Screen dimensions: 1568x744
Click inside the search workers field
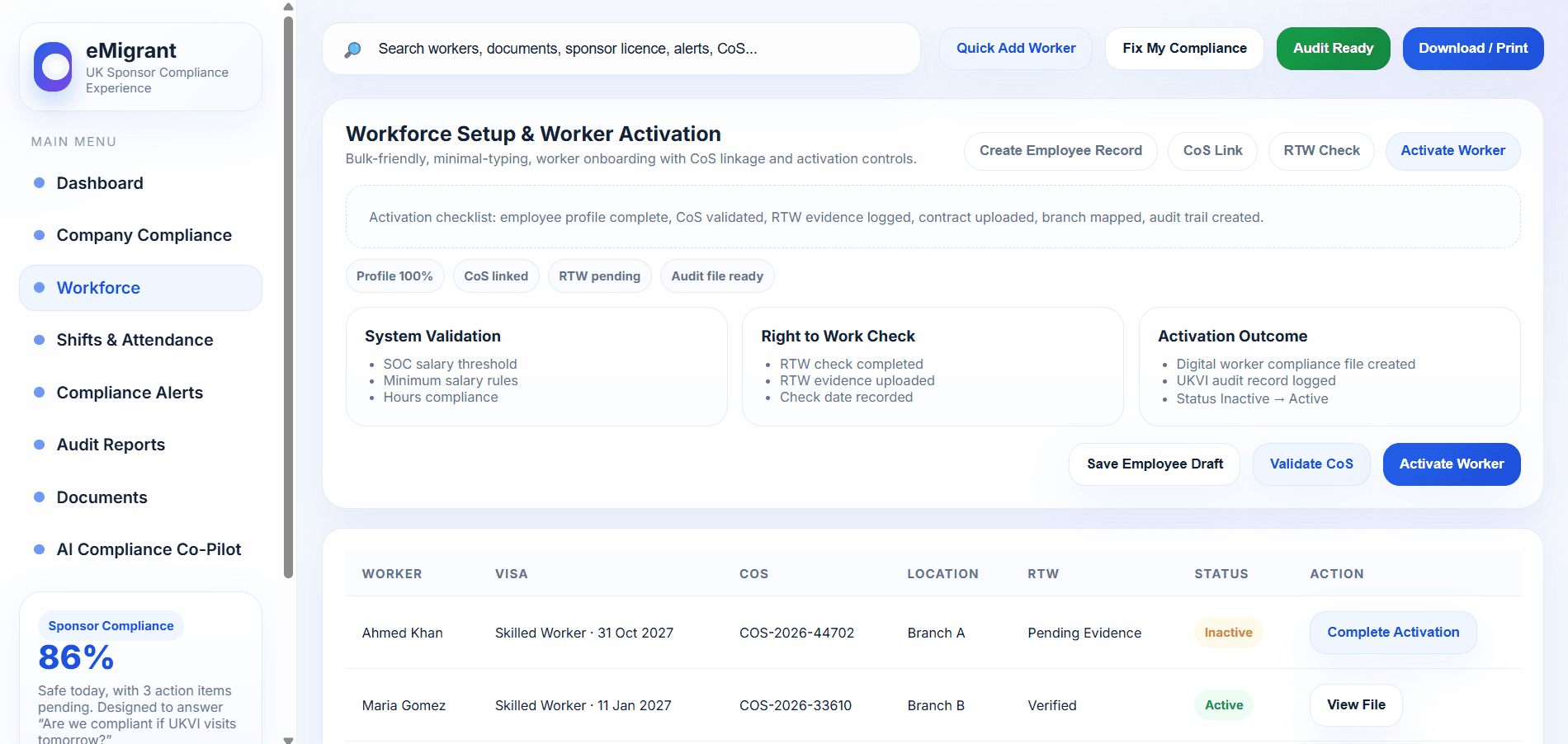(x=619, y=49)
